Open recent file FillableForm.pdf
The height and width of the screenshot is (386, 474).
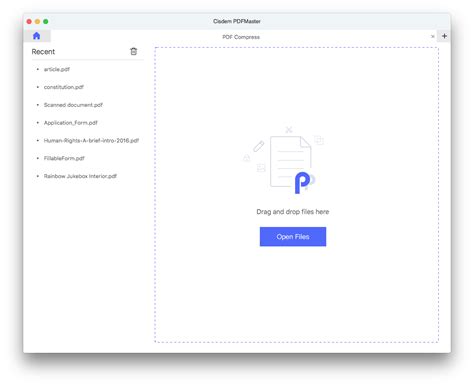tap(64, 158)
